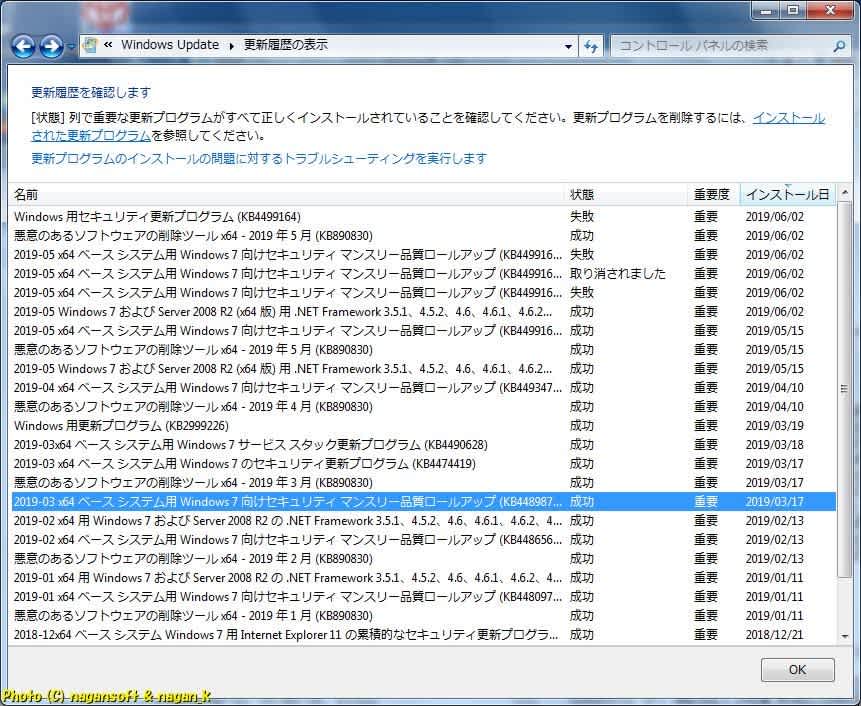Run the update troubleshooting link

click(x=258, y=158)
